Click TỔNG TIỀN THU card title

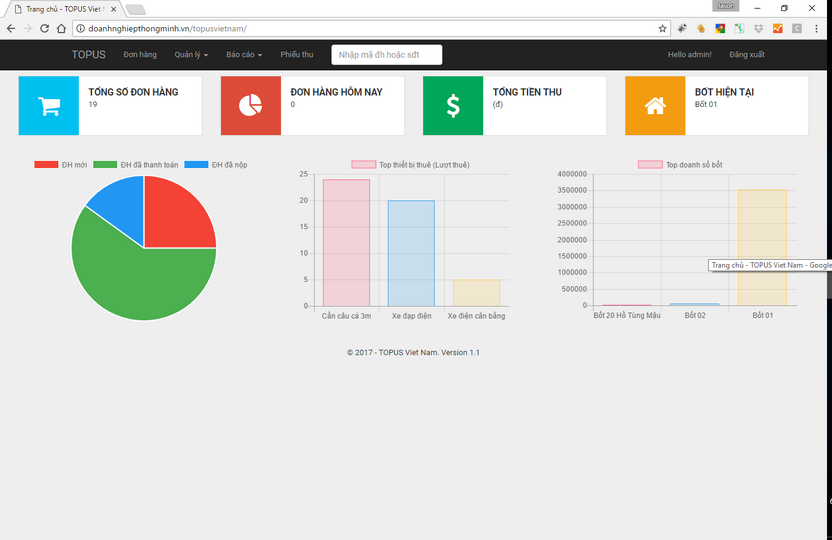tap(527, 92)
